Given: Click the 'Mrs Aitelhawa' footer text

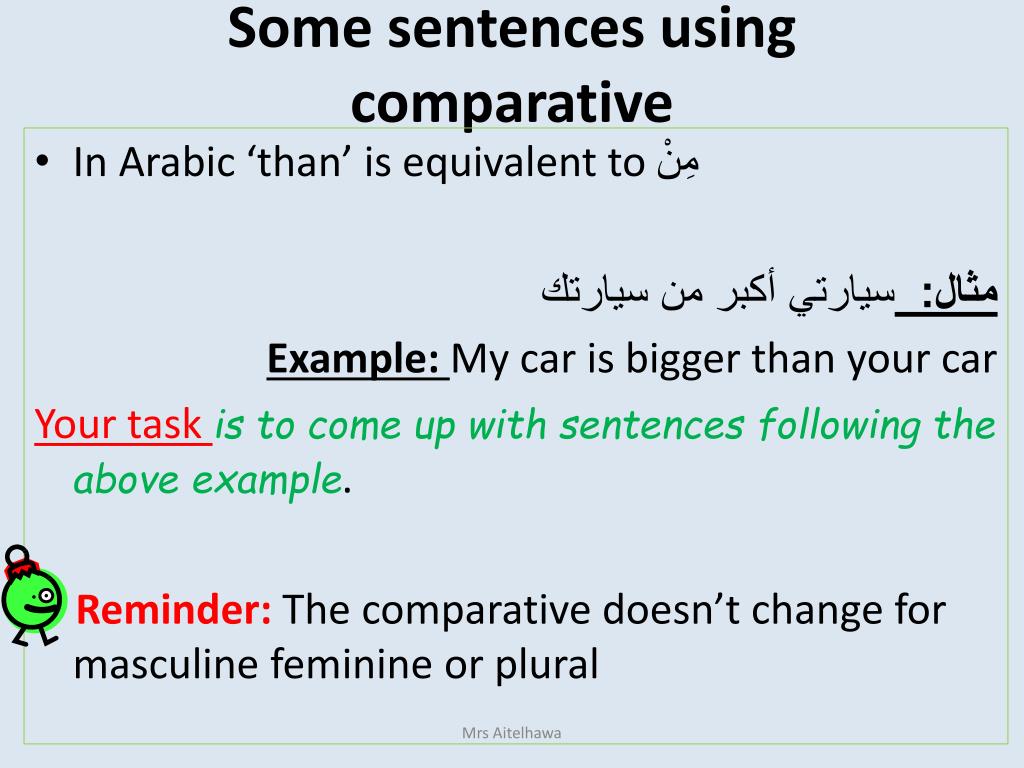Looking at the screenshot, I should coord(511,733).
